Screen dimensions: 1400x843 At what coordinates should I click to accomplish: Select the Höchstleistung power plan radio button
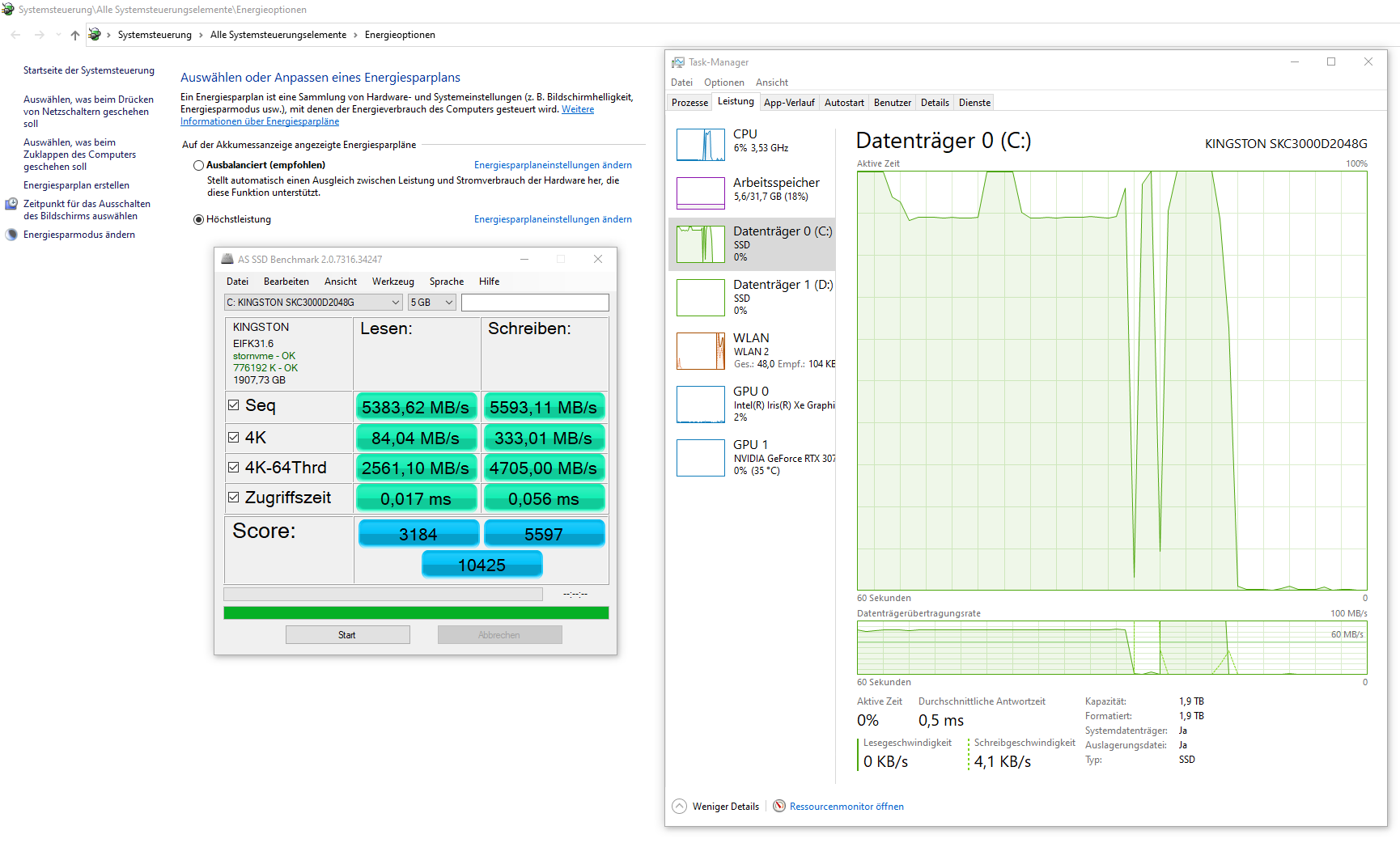coord(198,219)
